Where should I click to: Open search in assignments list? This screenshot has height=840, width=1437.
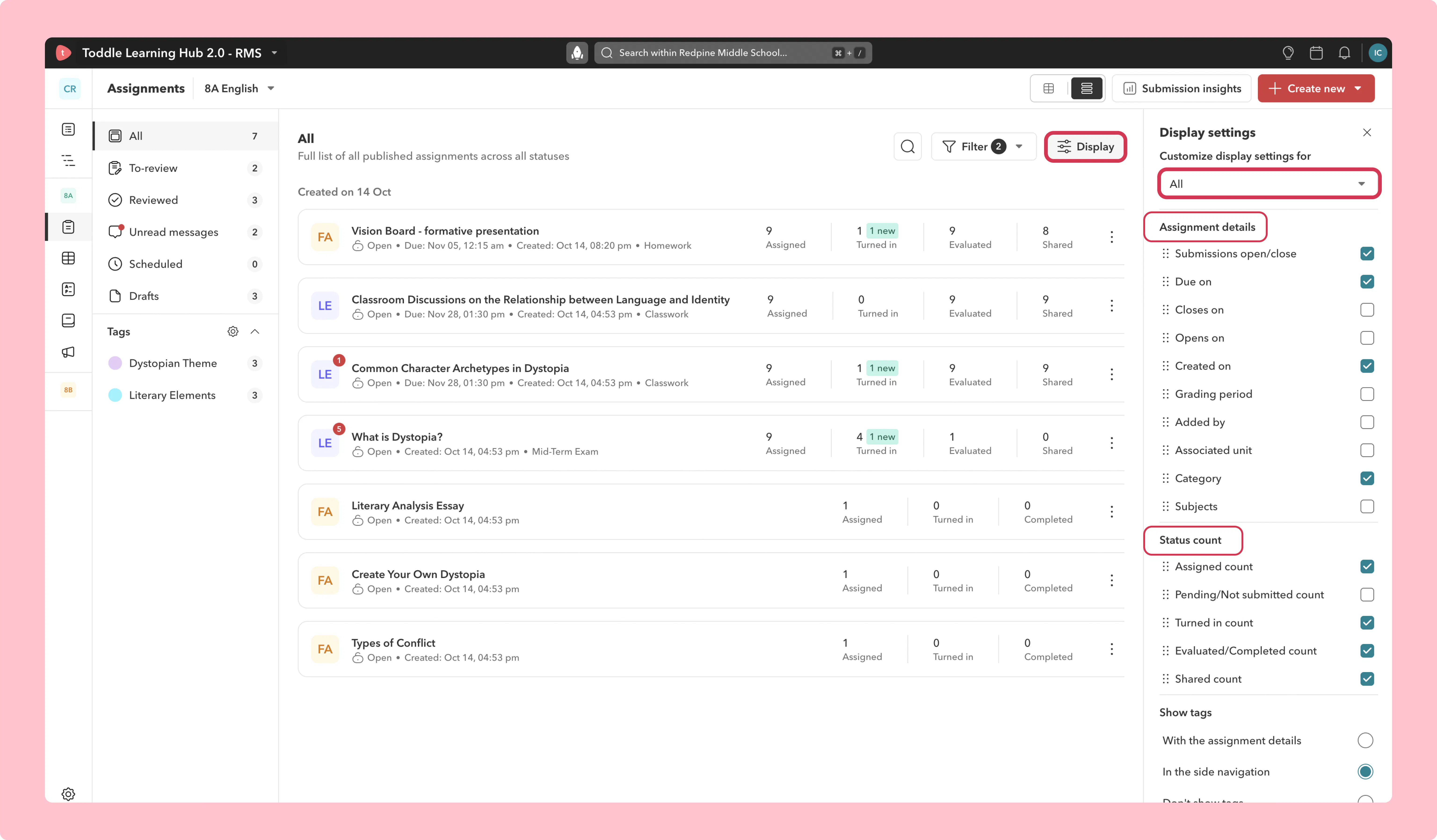click(x=907, y=147)
